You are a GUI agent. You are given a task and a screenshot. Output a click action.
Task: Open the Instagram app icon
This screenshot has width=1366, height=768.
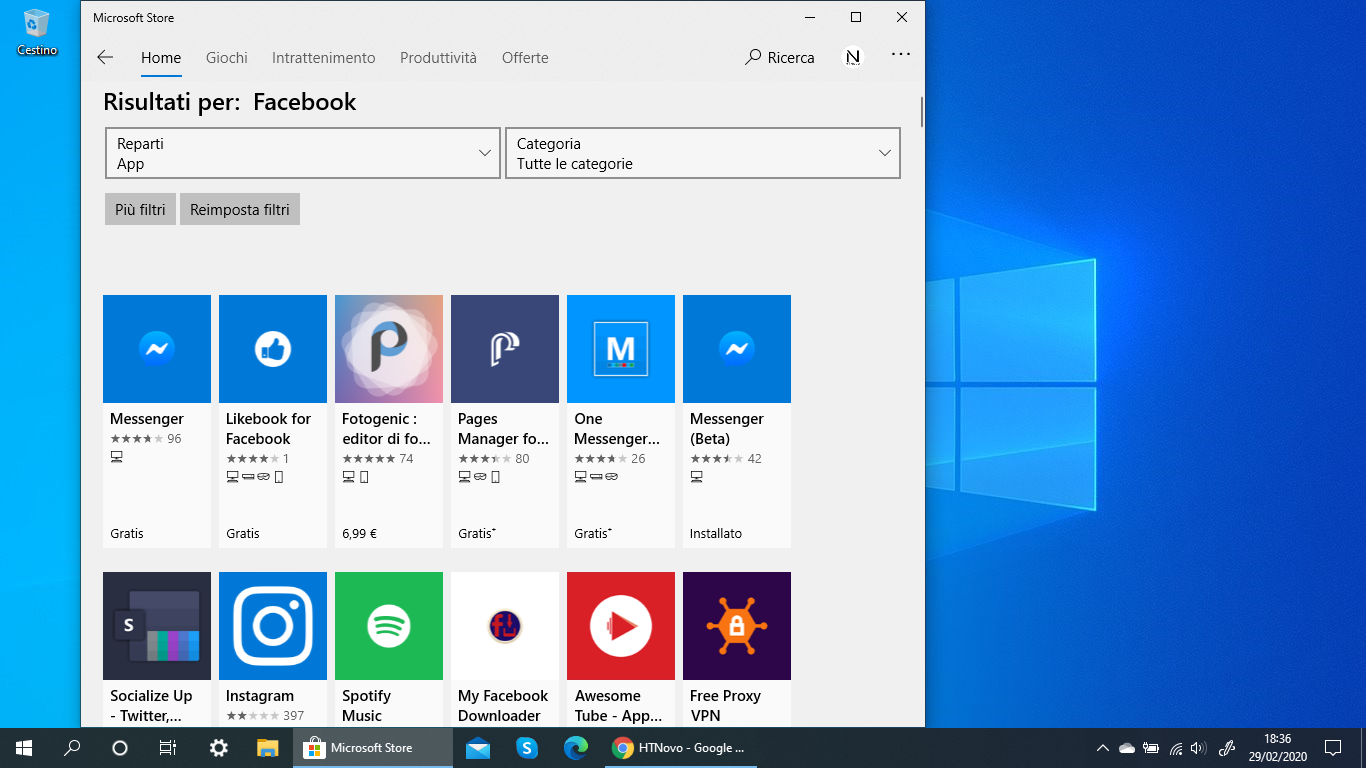point(273,626)
